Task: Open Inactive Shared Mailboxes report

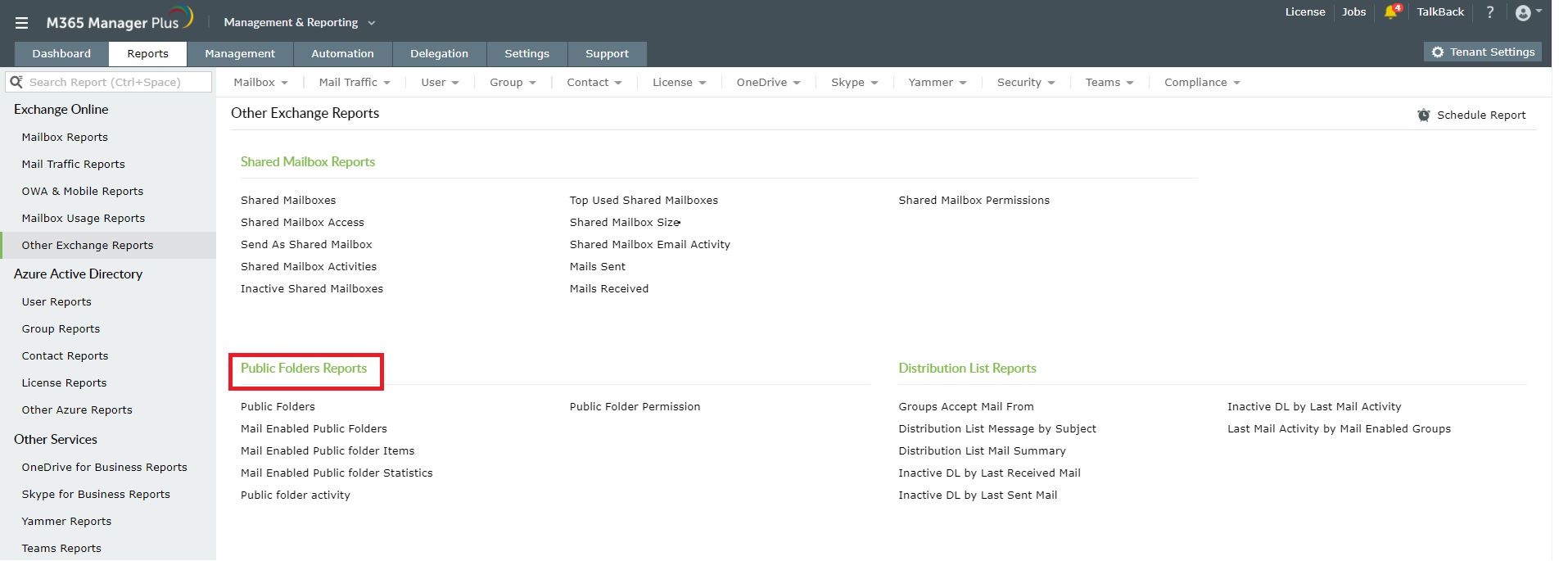Action: point(312,289)
